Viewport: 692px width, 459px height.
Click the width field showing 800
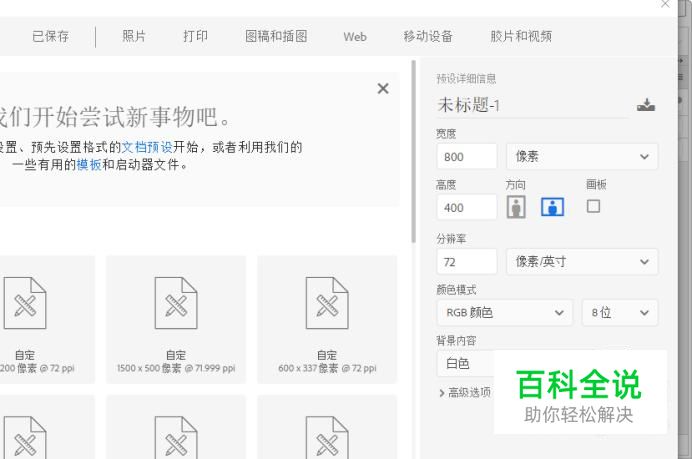[x=467, y=156]
